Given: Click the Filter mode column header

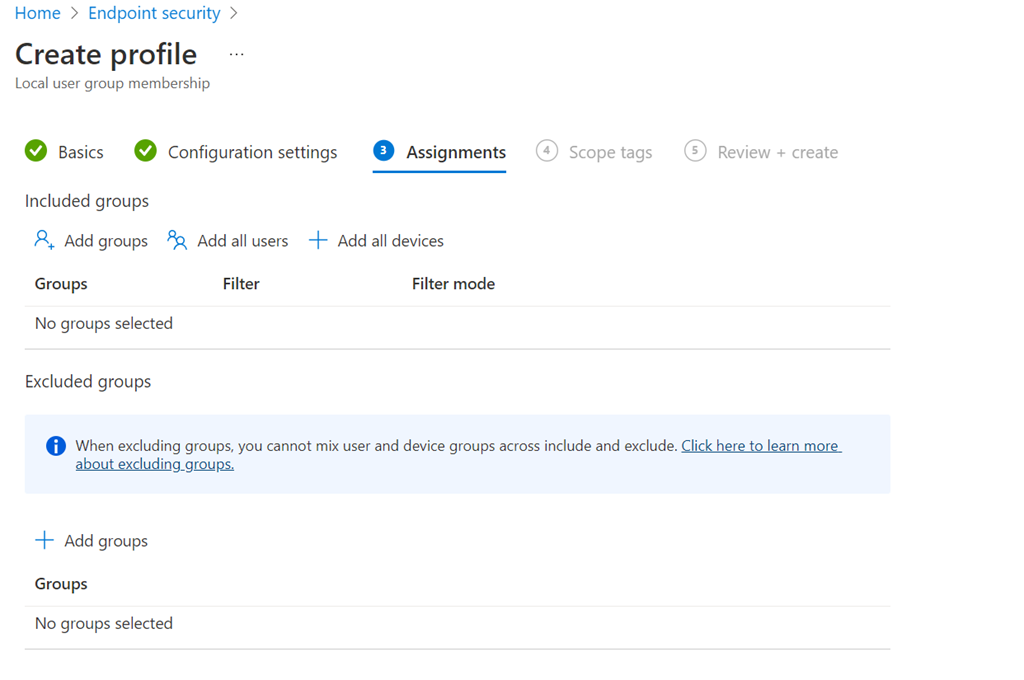Looking at the screenshot, I should tap(453, 284).
